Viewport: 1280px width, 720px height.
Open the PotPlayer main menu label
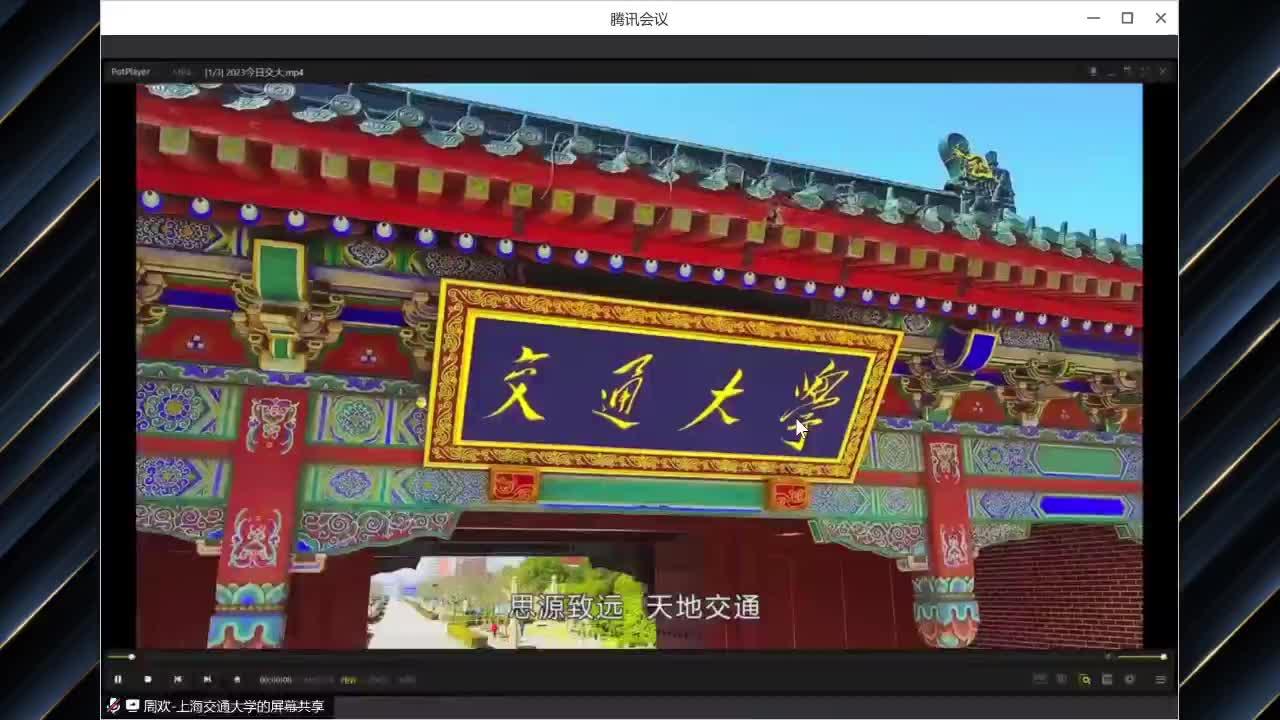(130, 72)
